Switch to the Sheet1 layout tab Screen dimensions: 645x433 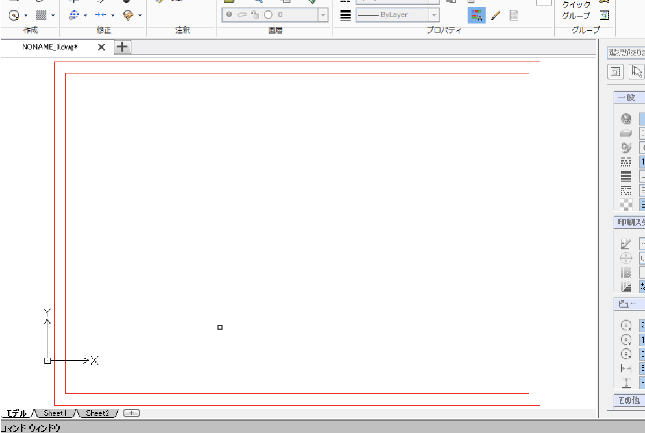point(55,413)
